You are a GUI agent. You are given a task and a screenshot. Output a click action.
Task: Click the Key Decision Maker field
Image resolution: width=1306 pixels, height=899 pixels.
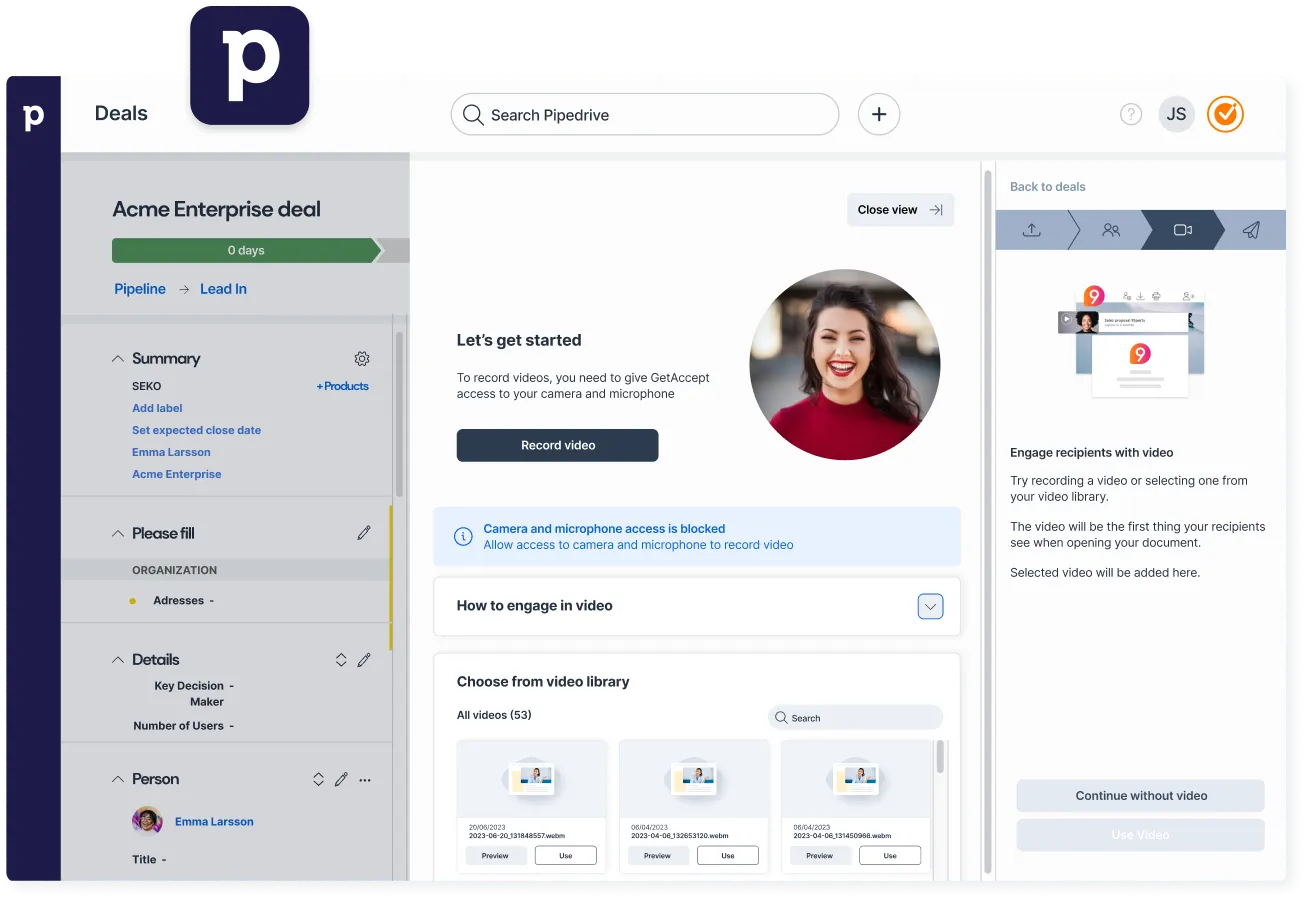193,694
